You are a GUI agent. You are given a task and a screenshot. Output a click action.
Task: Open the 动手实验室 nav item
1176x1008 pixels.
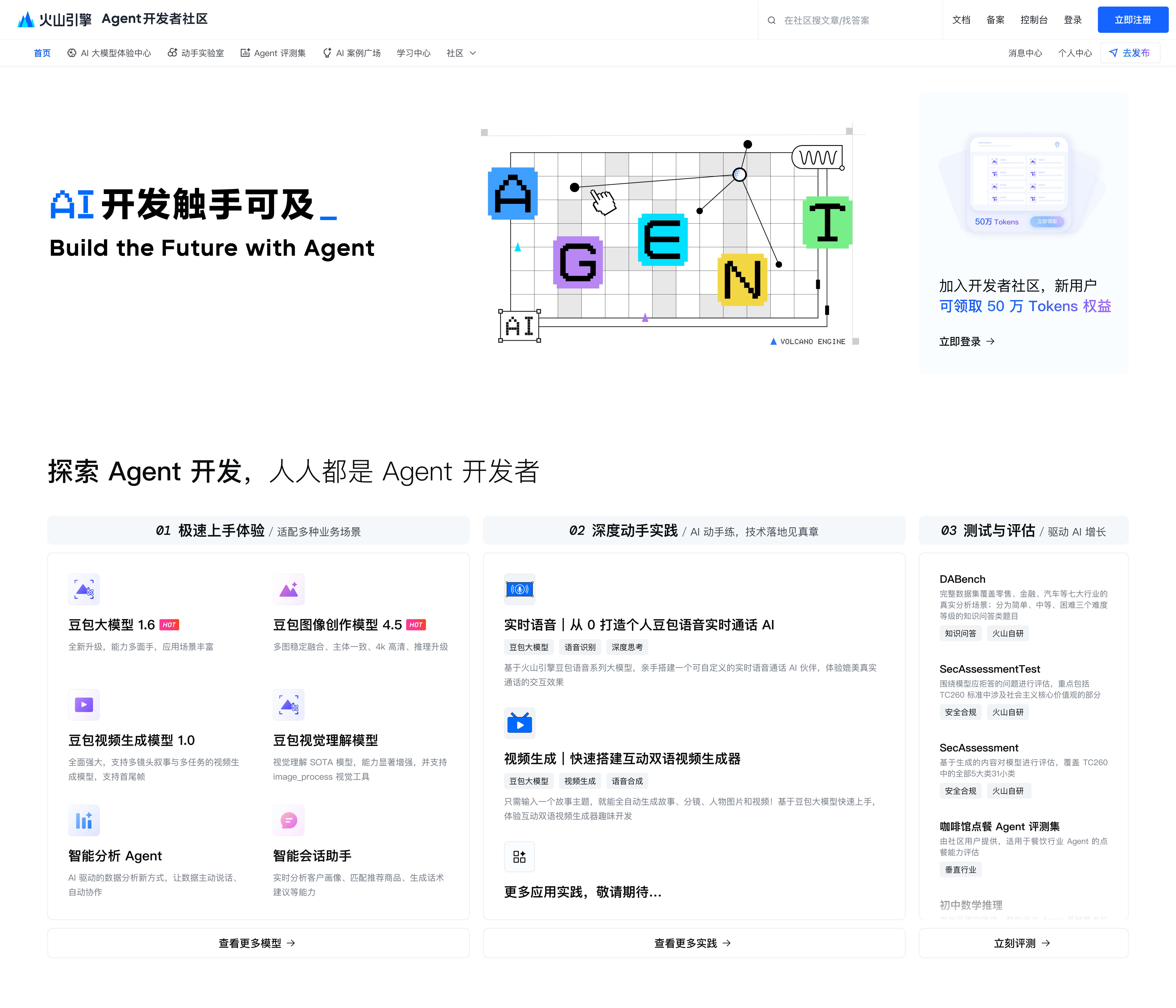196,53
